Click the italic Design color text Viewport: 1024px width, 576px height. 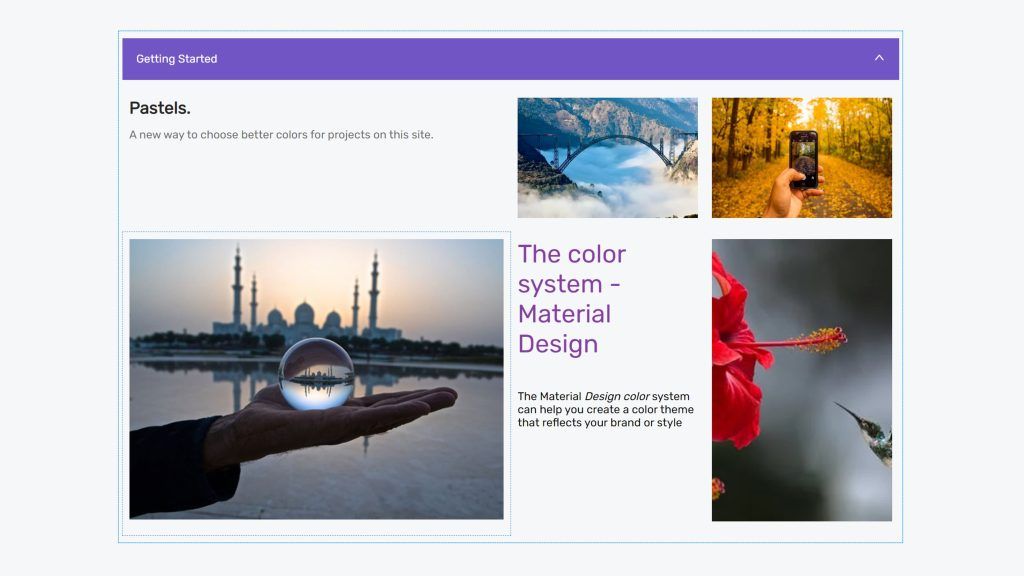616,396
